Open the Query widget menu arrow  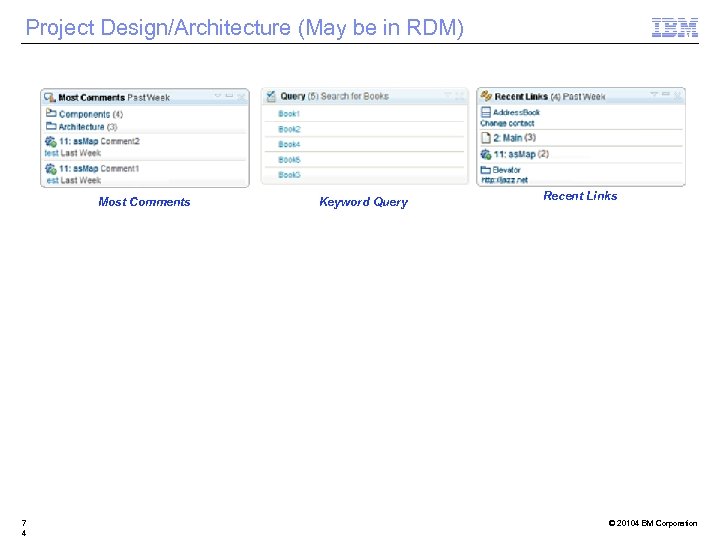pyautogui.click(x=448, y=95)
